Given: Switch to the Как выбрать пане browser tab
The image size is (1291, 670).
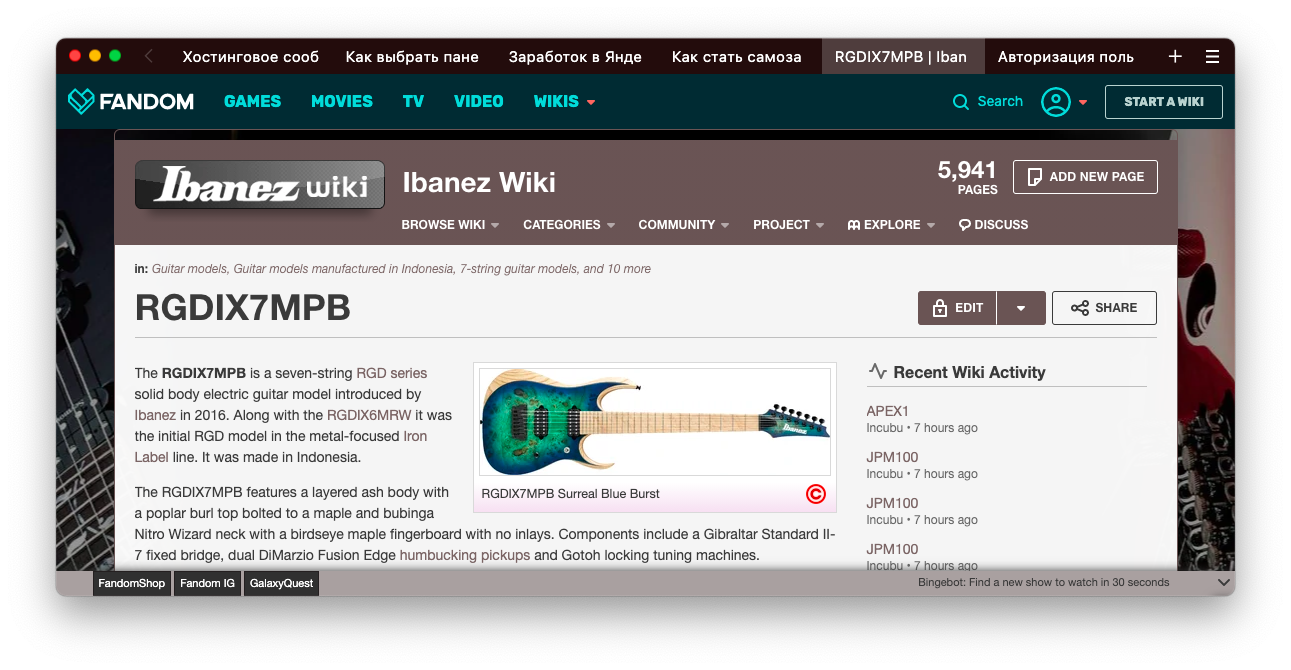Looking at the screenshot, I should [412, 57].
